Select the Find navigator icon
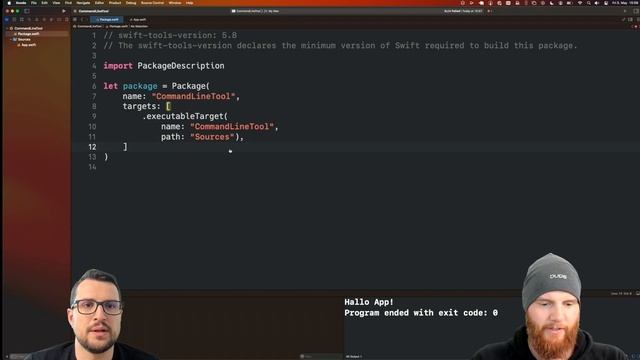 (x=29, y=19)
